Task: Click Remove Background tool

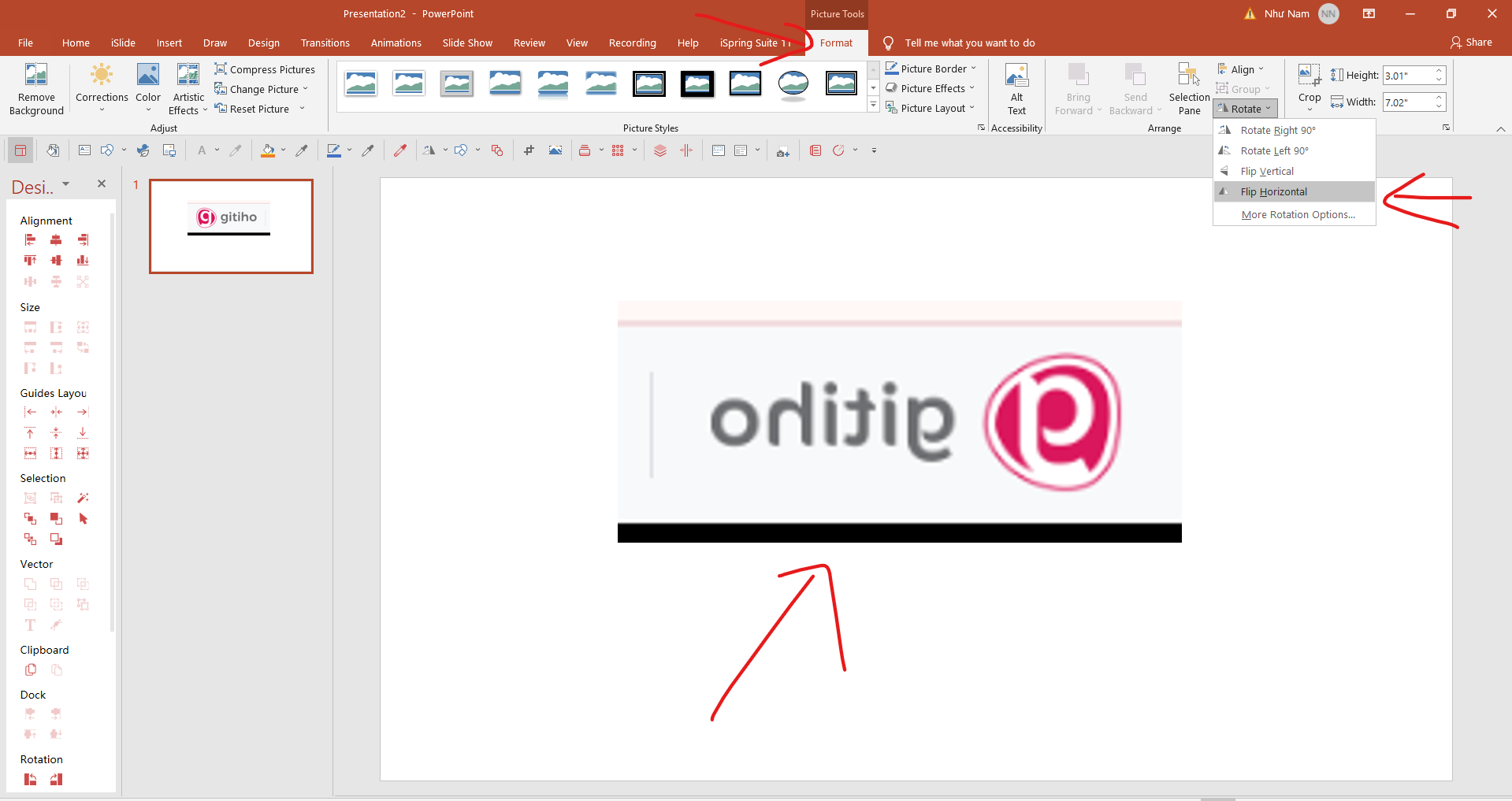Action: [36, 90]
